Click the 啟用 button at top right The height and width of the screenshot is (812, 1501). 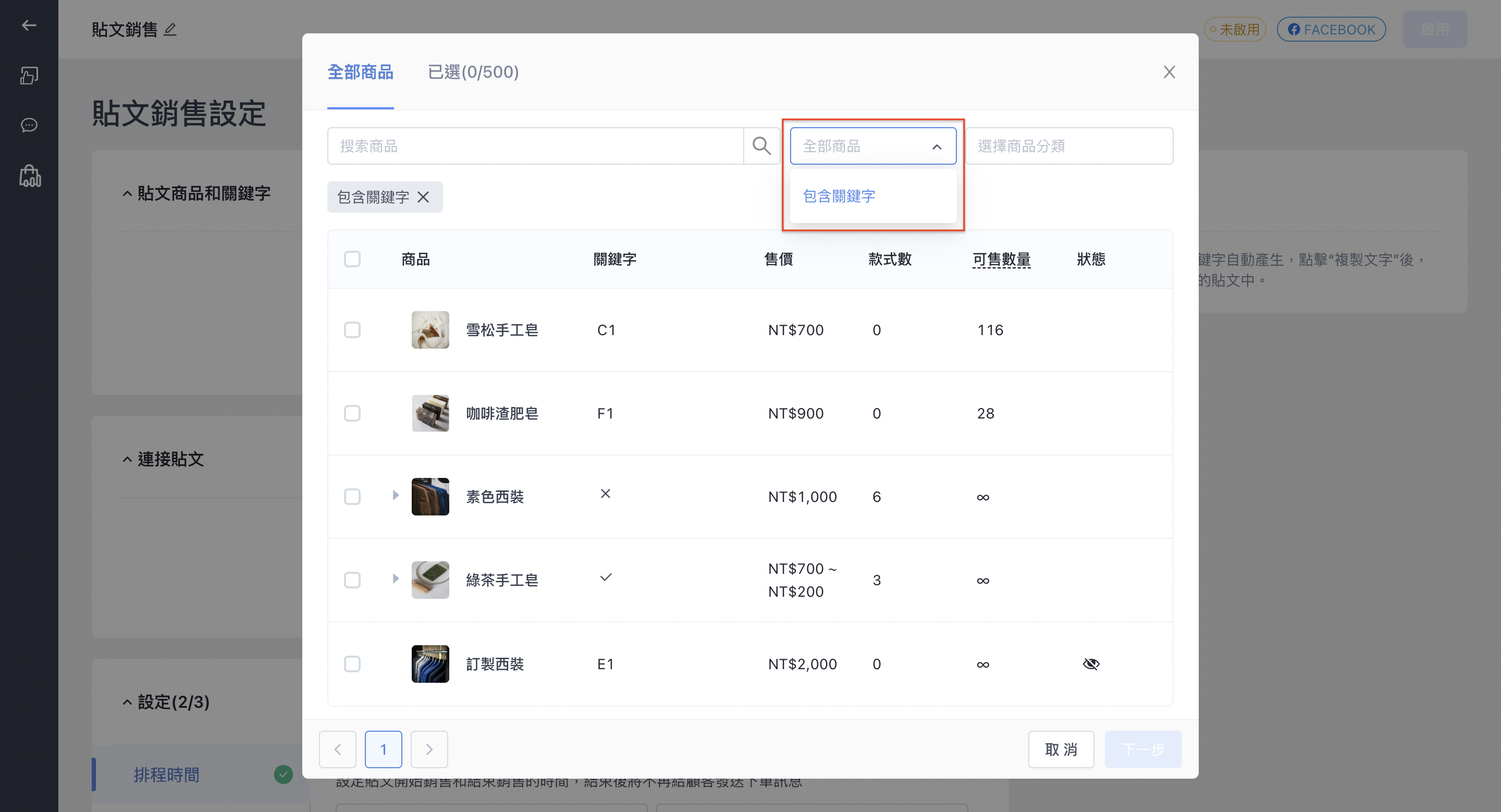1435,29
